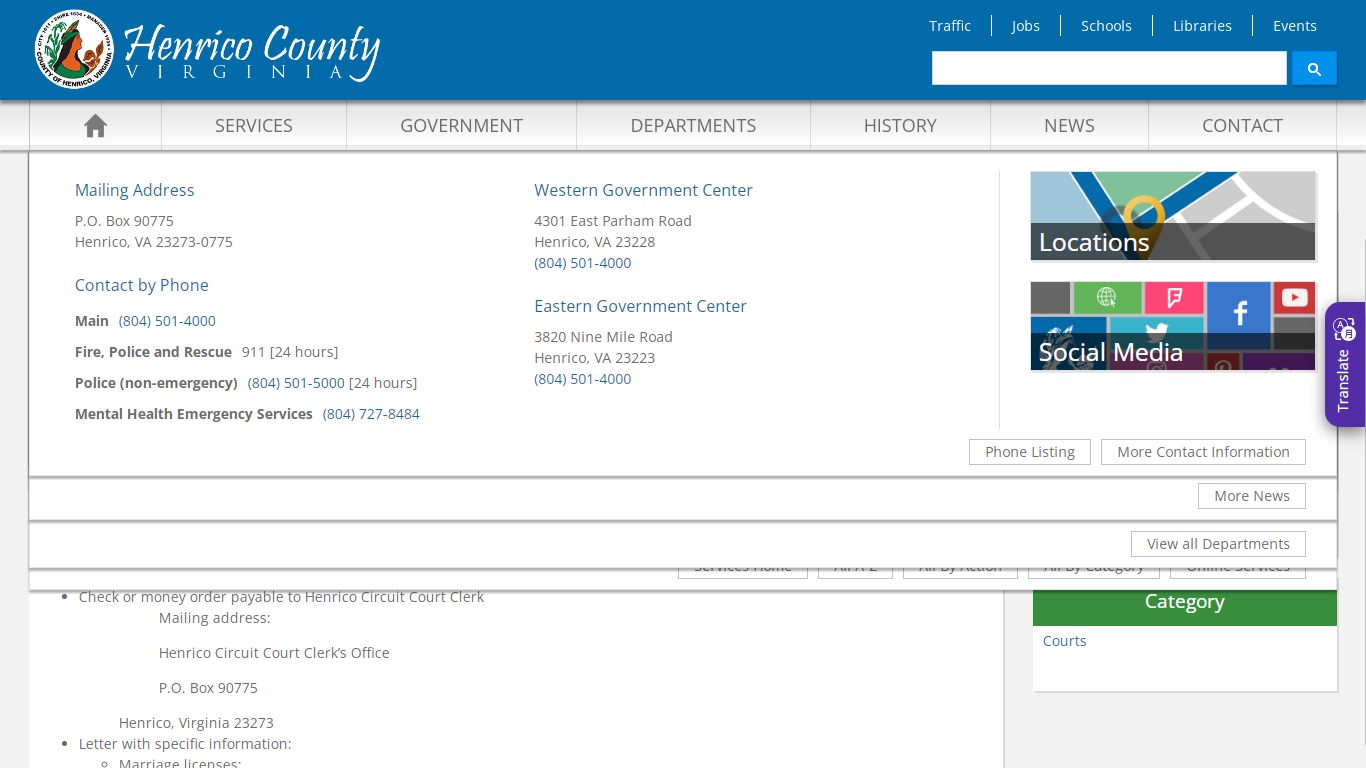This screenshot has width=1366, height=768.
Task: Click the Mailing Address heading
Action: [135, 190]
